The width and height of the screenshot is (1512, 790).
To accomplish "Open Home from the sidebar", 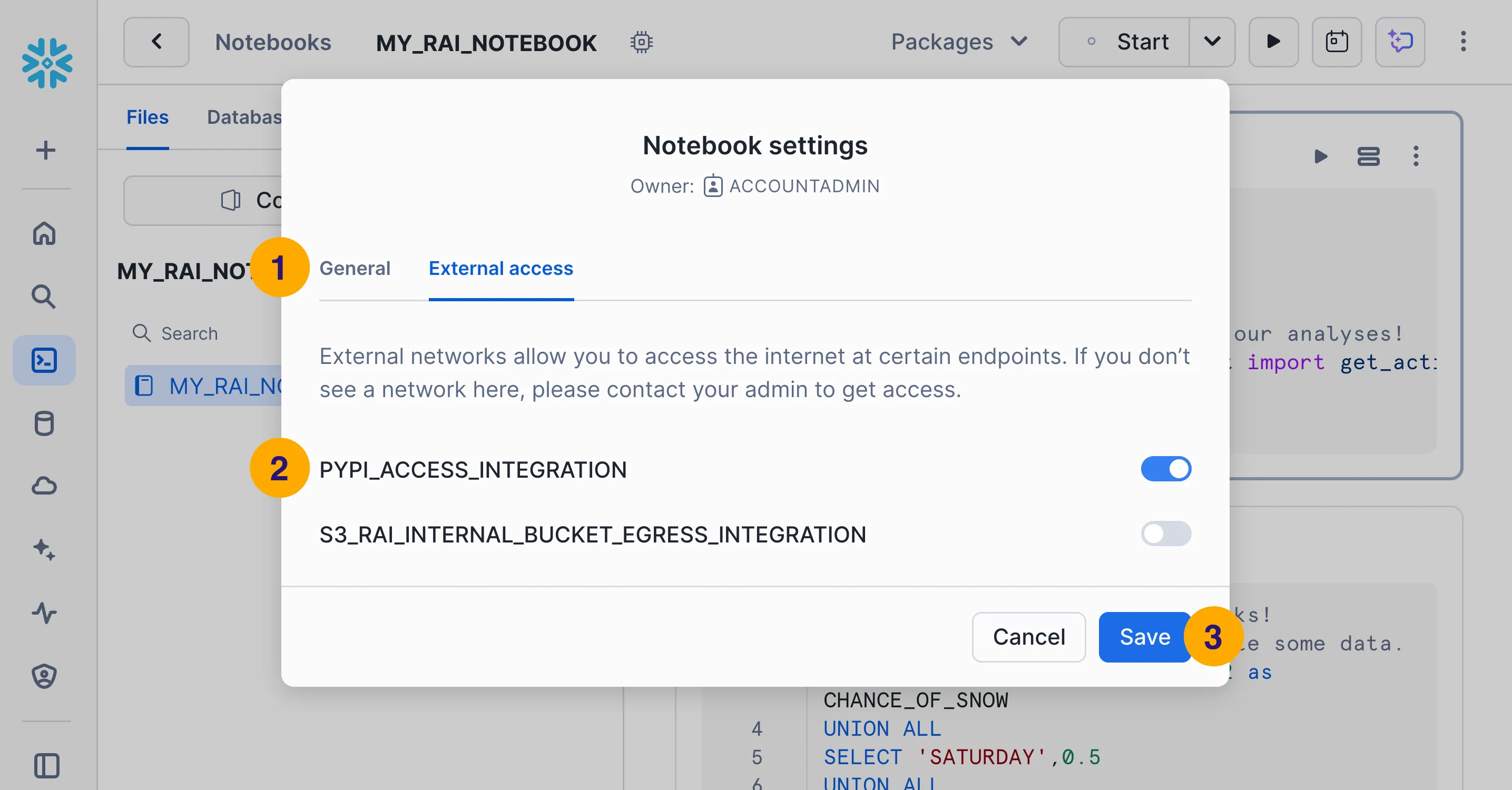I will (x=45, y=233).
